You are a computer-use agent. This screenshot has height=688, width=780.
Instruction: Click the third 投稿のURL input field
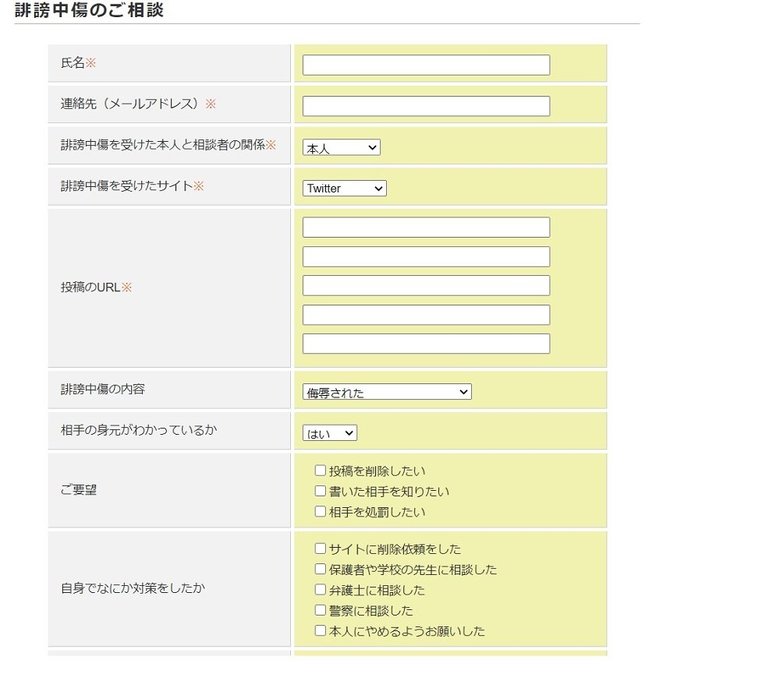point(426,286)
